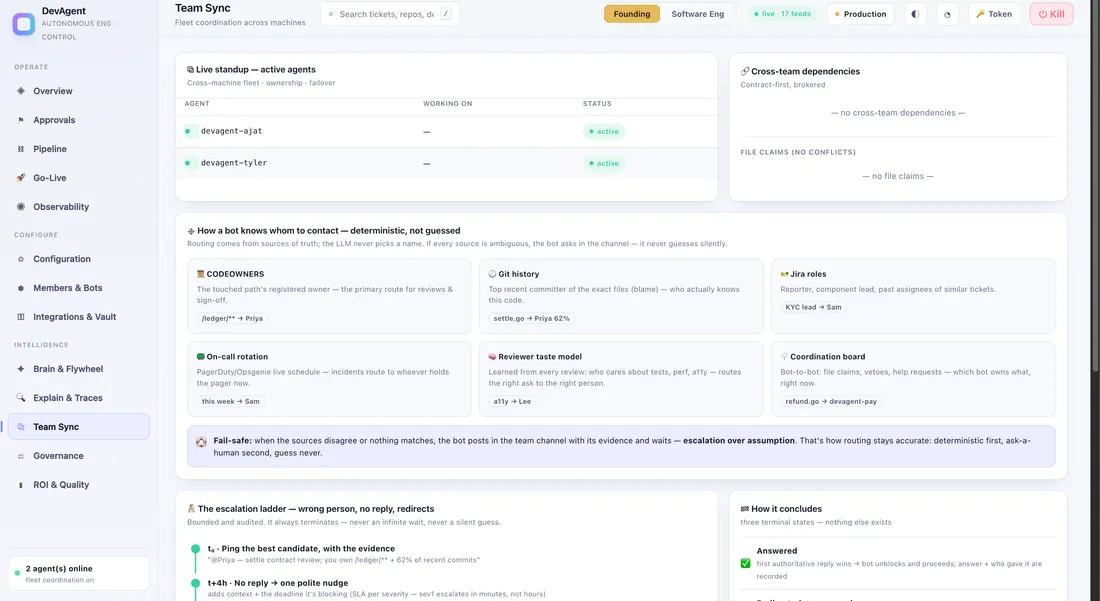Click the Fail-safe lifebuoy icon

(x=201, y=443)
